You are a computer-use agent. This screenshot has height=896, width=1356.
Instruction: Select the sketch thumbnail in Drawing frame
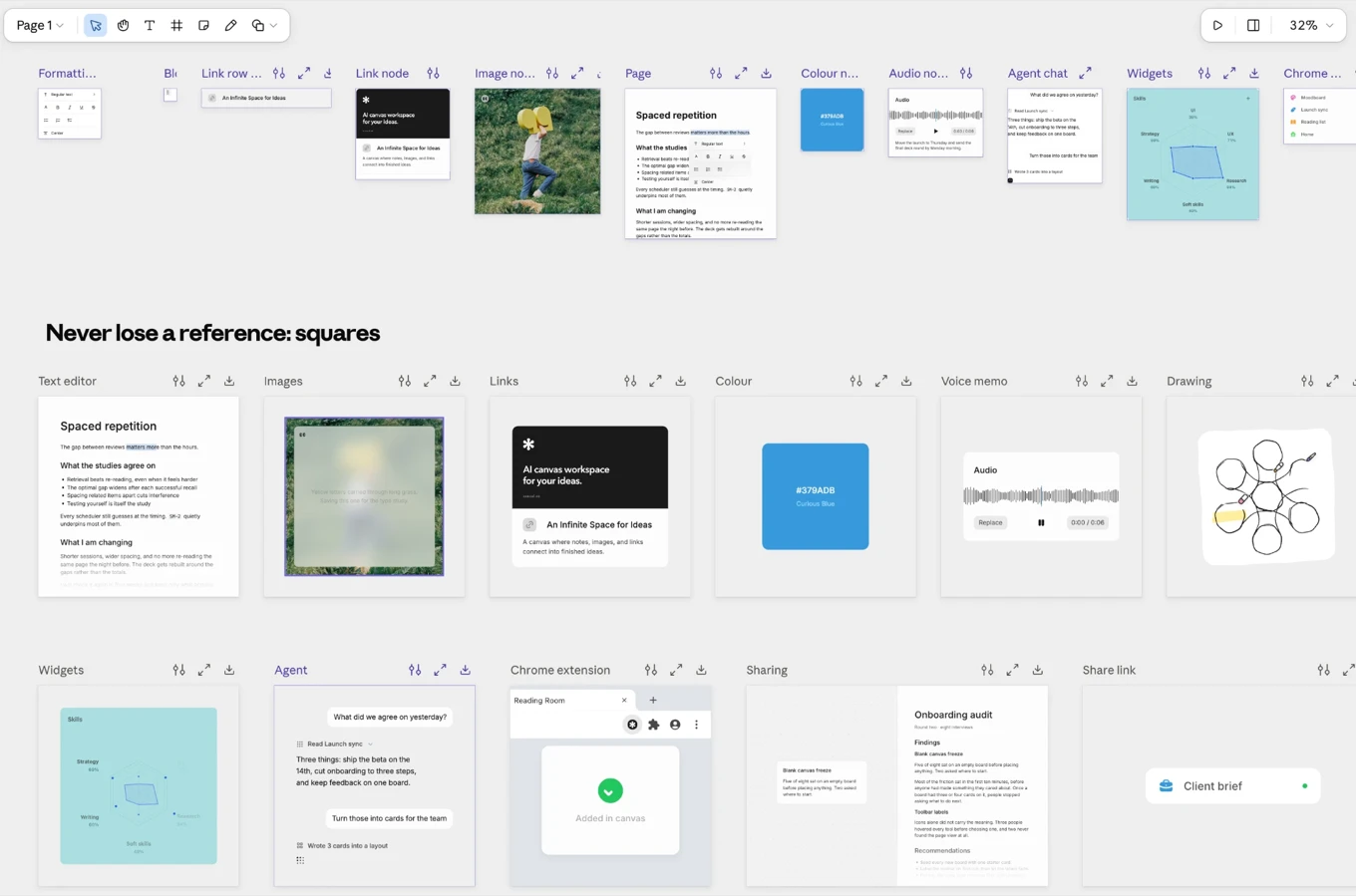coord(1266,496)
